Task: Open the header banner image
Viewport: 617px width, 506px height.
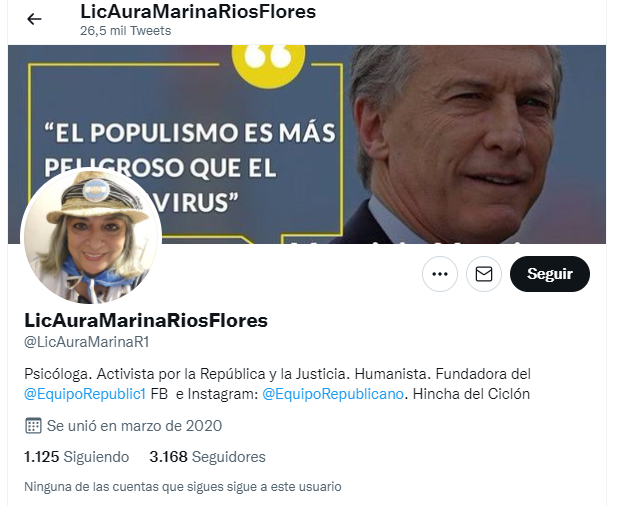Action: click(x=307, y=144)
